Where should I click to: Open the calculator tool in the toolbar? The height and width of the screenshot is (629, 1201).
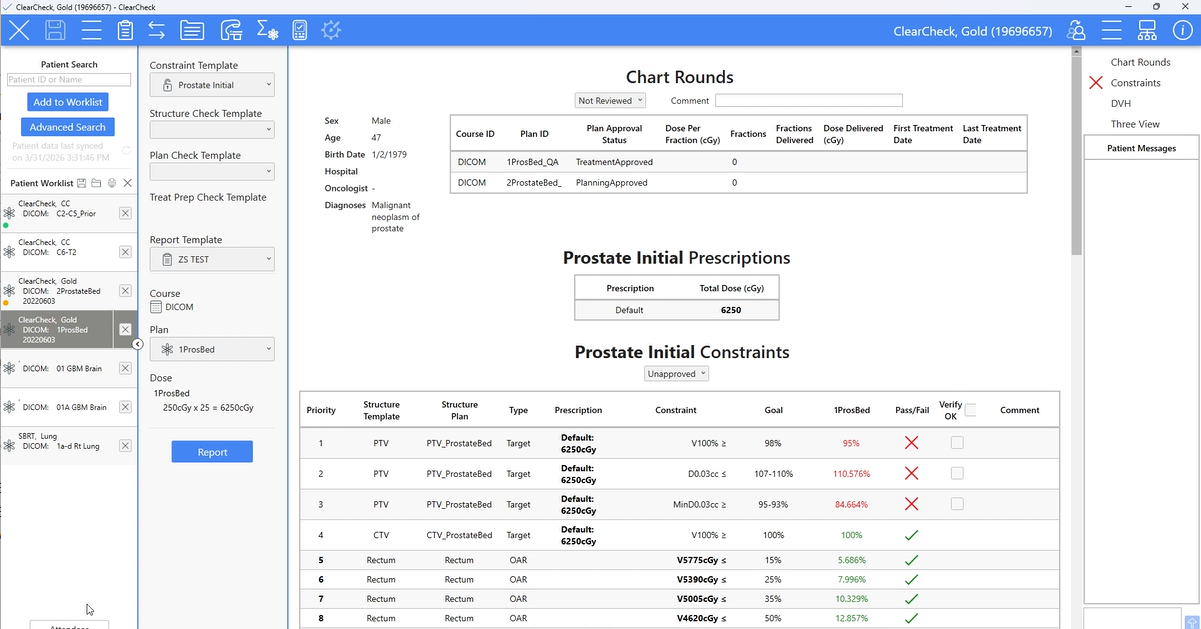299,30
